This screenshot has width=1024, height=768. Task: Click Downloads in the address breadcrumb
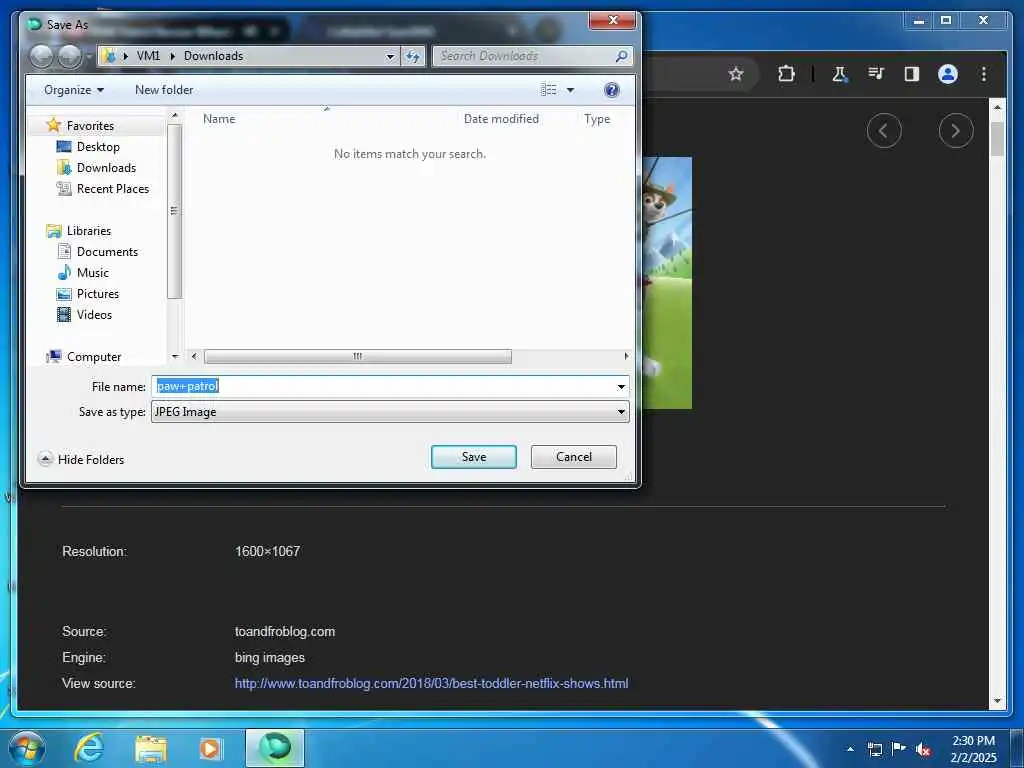tap(214, 56)
